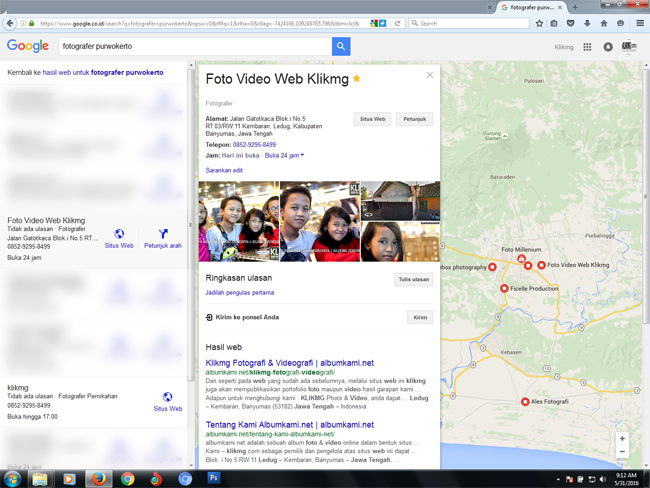Open the Google apps grid icon
The width and height of the screenshot is (650, 488).
click(587, 47)
